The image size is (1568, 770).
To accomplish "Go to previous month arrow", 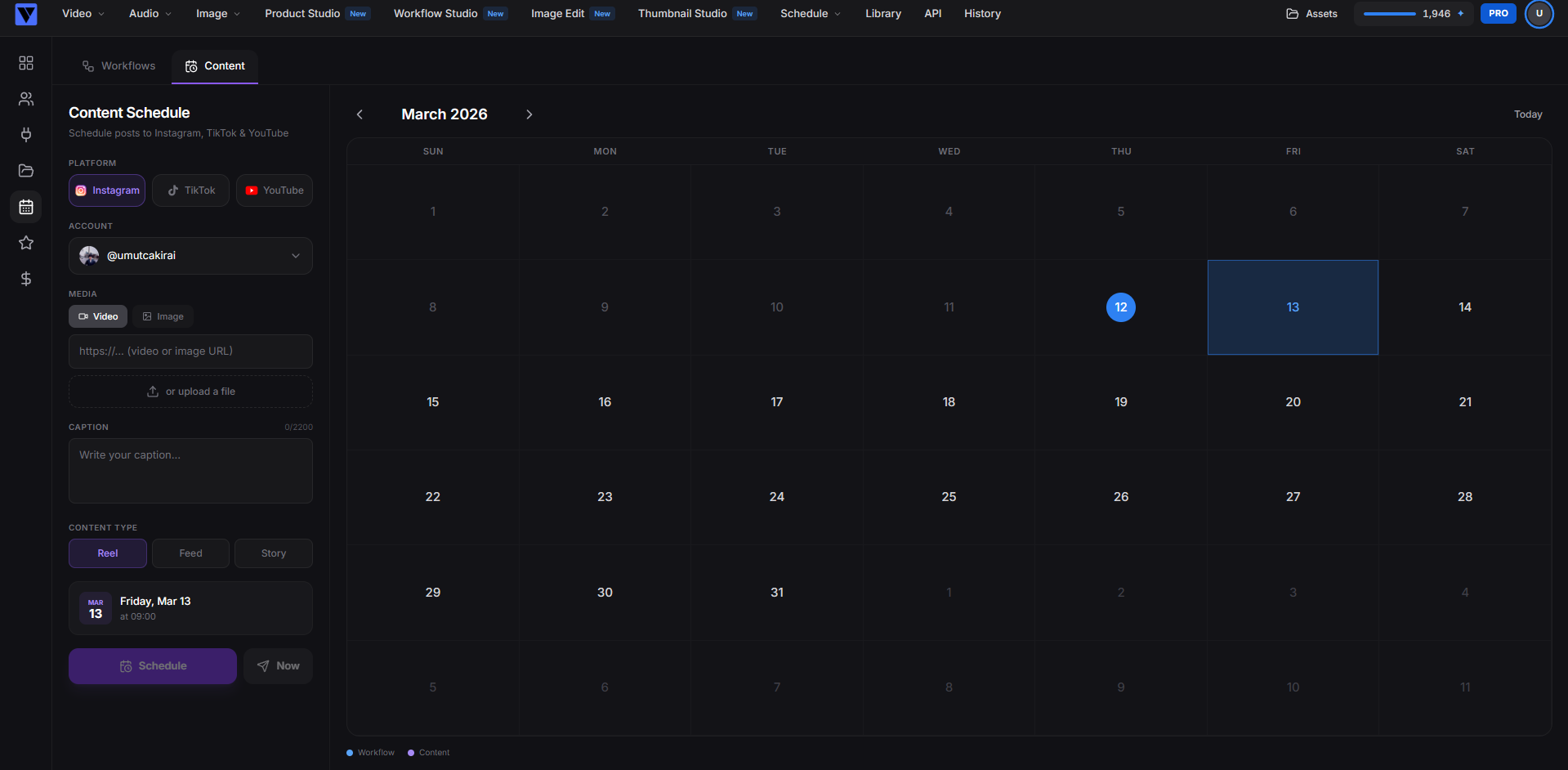I will [360, 114].
